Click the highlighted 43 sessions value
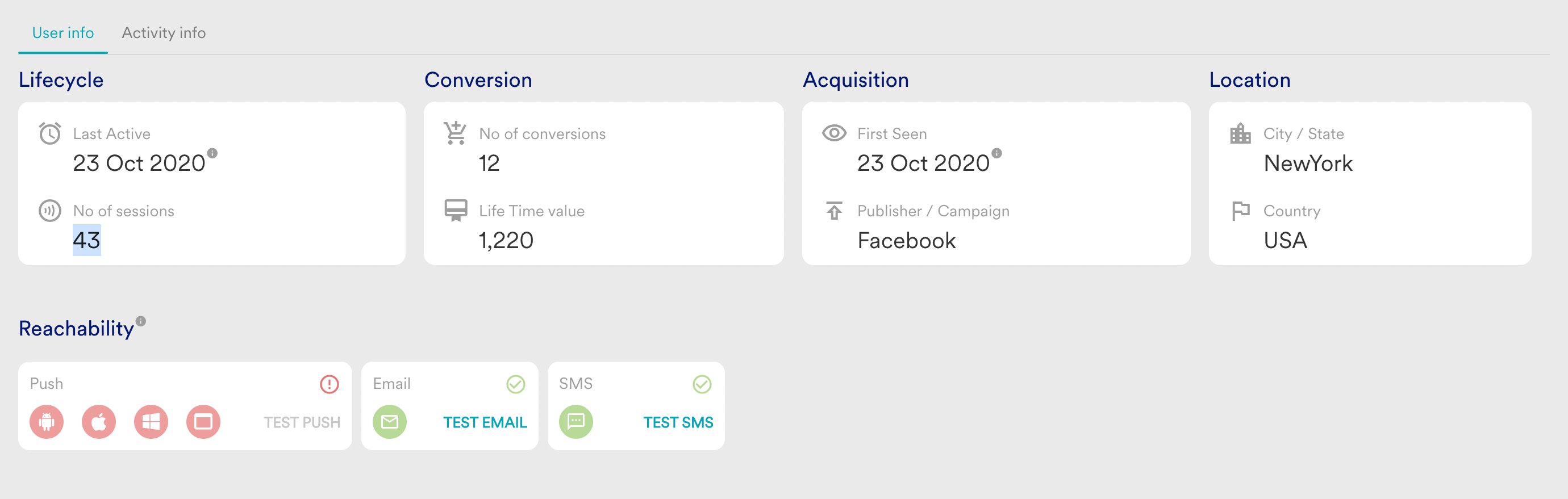 pyautogui.click(x=86, y=240)
